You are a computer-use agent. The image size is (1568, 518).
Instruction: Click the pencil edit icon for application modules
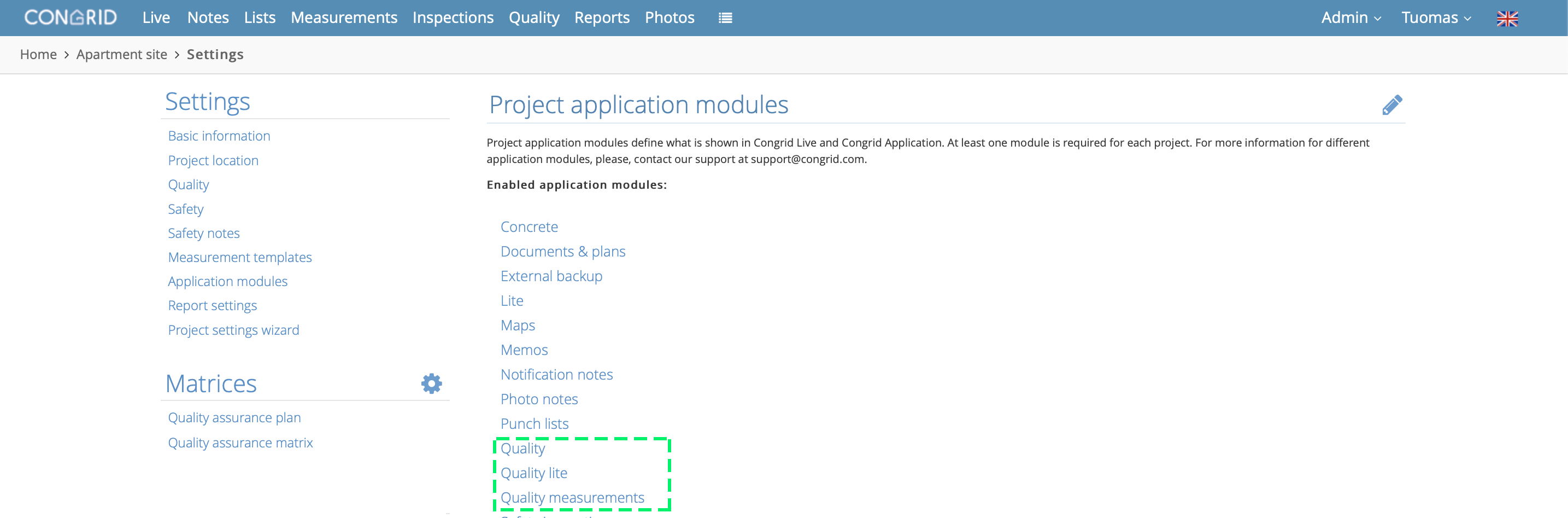(1391, 105)
